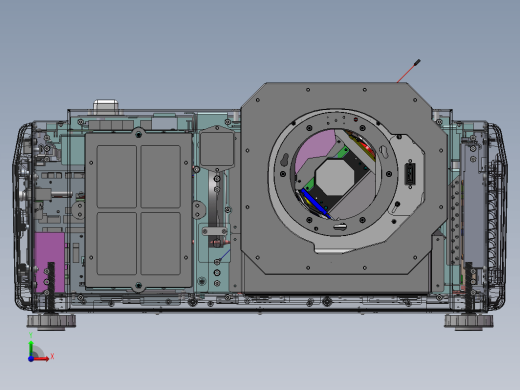This screenshot has height=390, width=520.
Task: Click the bottom center screw of cover plate
Action: point(139,286)
